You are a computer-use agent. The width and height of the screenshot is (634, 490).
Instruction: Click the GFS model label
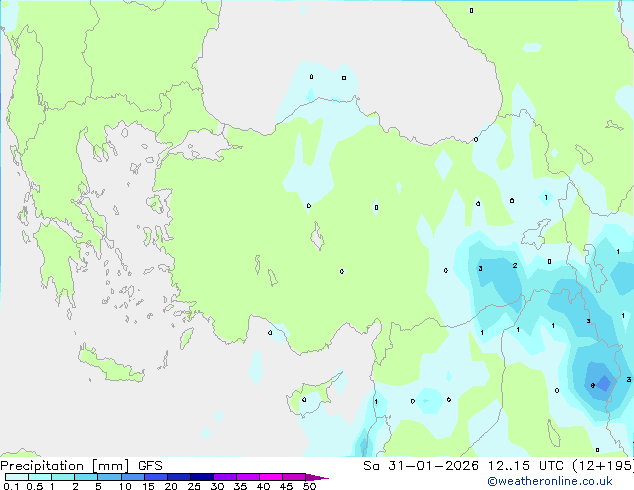point(150,466)
